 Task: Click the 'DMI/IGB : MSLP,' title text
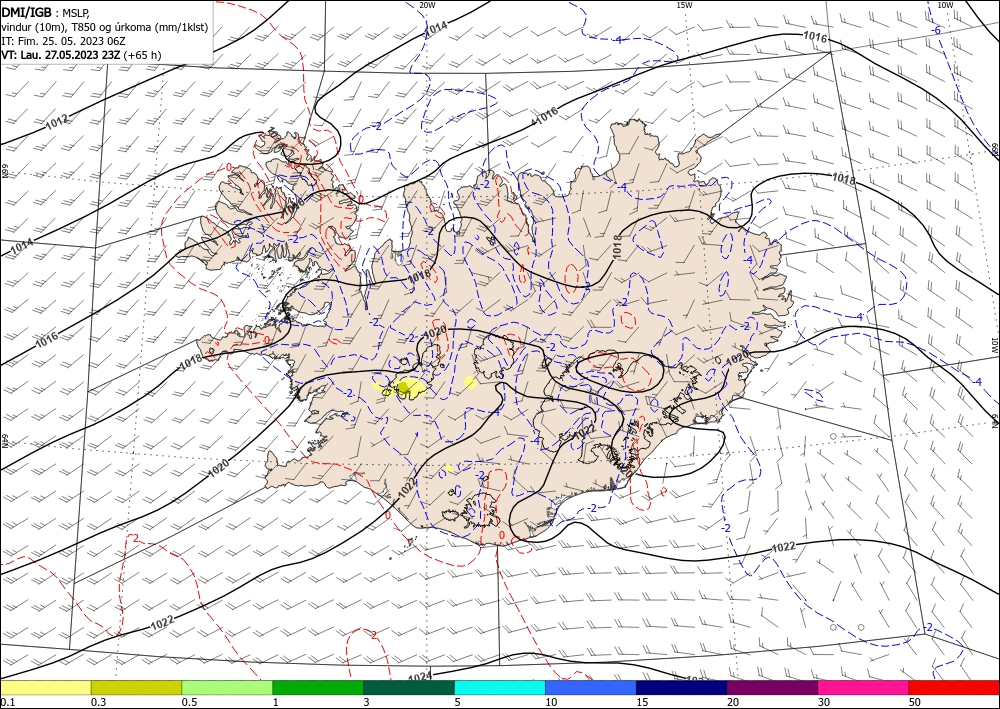click(x=46, y=12)
